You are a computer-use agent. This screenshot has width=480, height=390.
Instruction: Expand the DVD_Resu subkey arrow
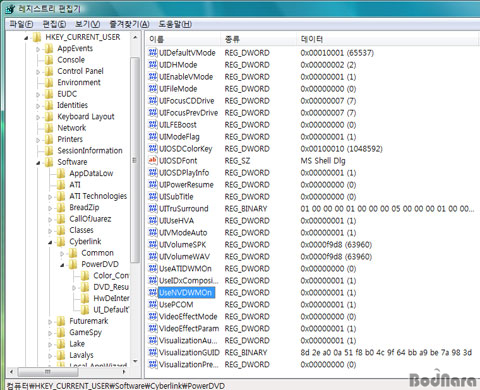74,287
